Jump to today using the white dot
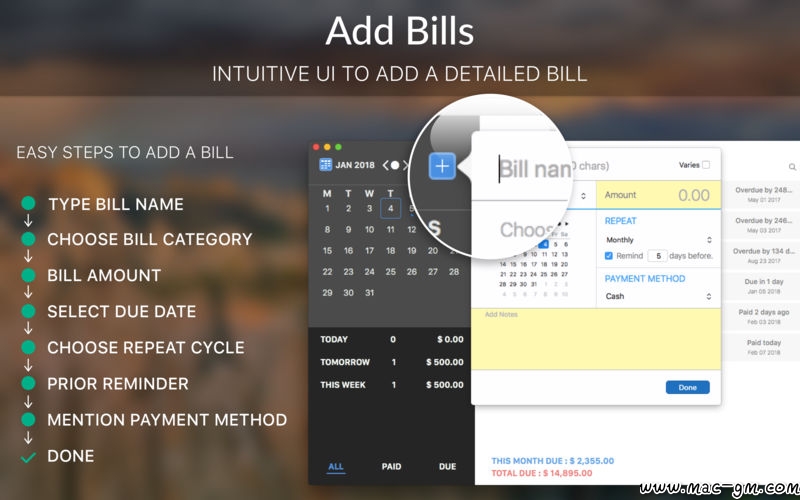 point(395,165)
